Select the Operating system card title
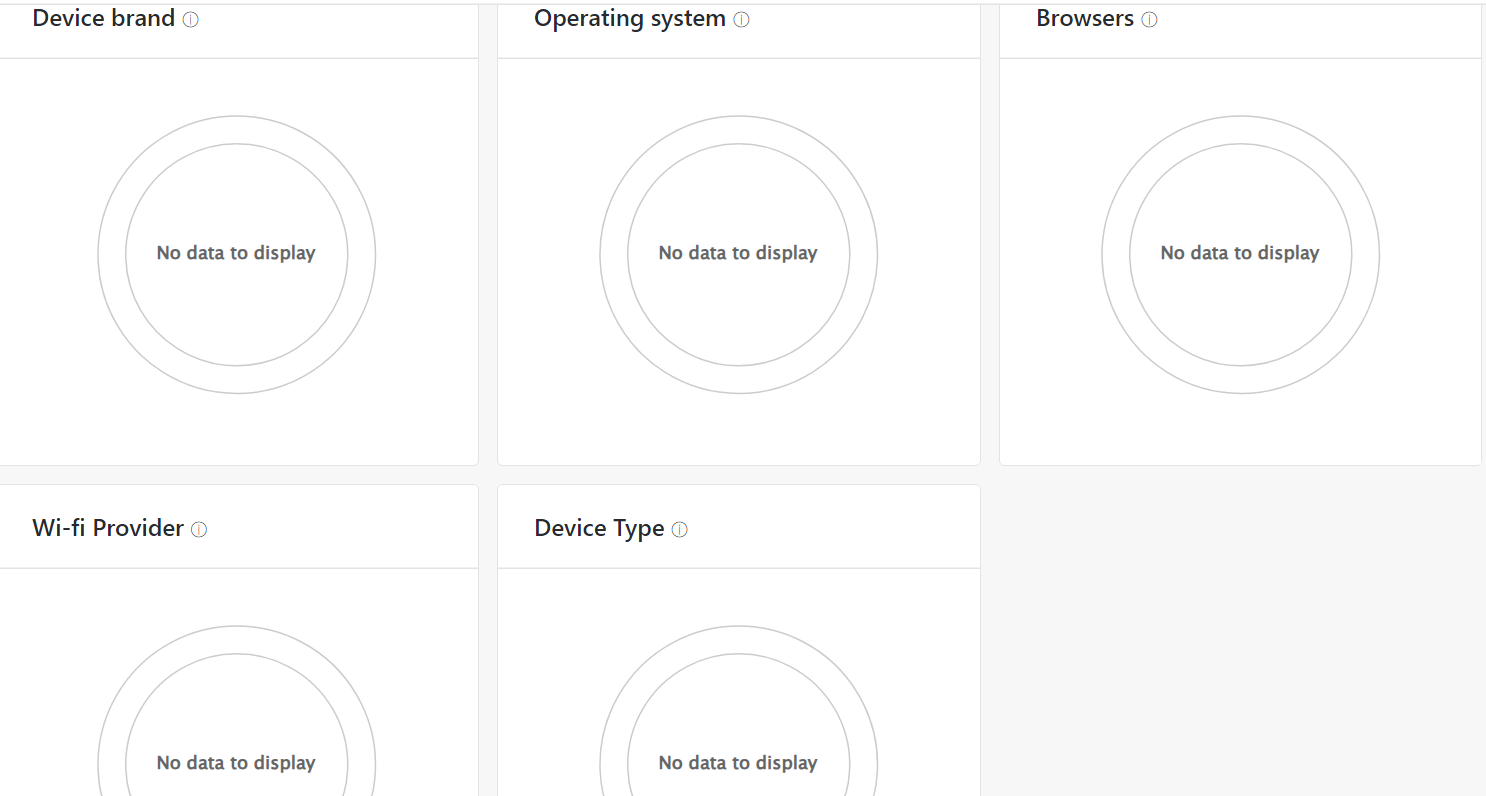1486x796 pixels. coord(630,19)
